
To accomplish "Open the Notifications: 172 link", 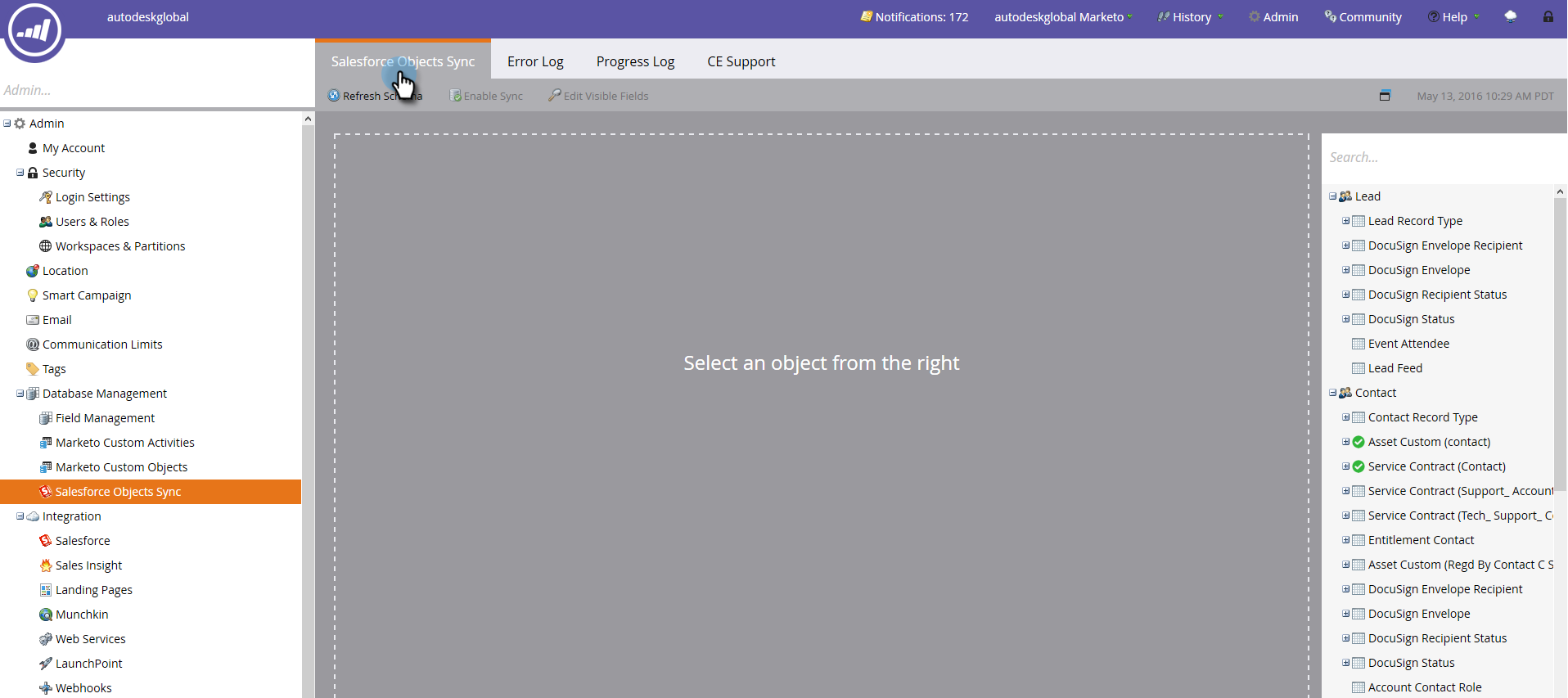I will [x=913, y=17].
